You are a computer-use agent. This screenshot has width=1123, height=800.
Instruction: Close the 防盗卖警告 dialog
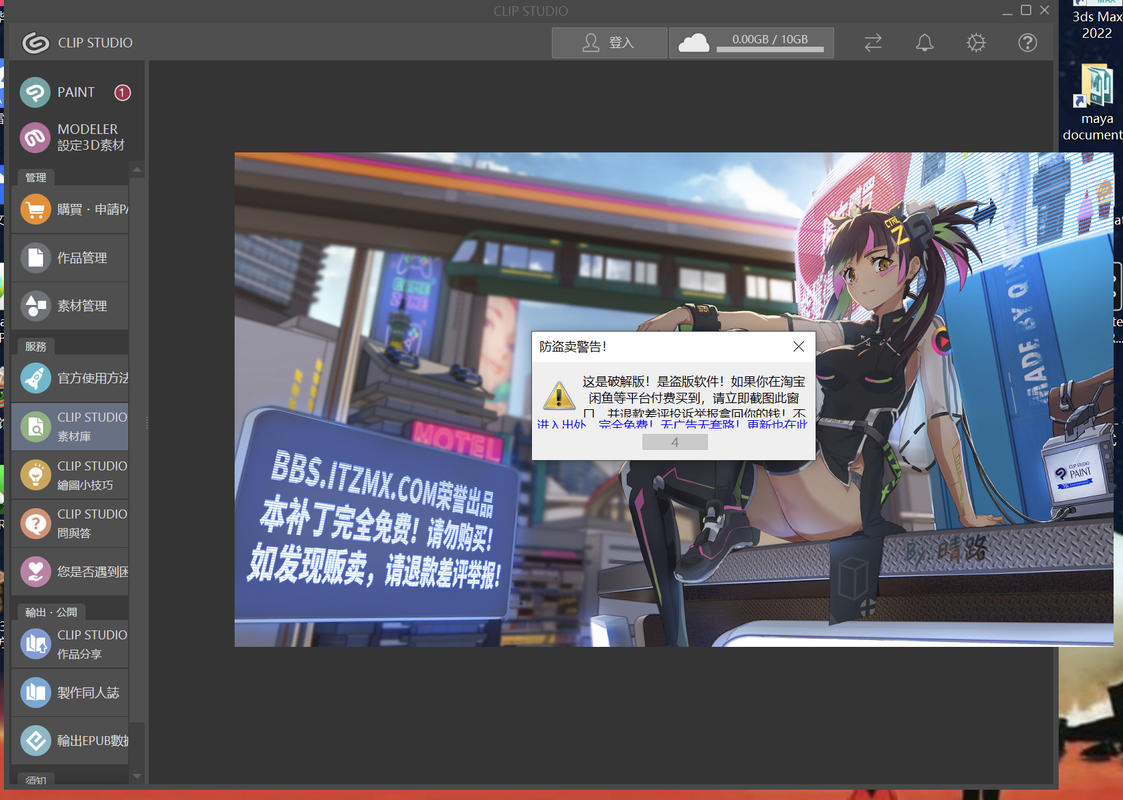point(799,347)
